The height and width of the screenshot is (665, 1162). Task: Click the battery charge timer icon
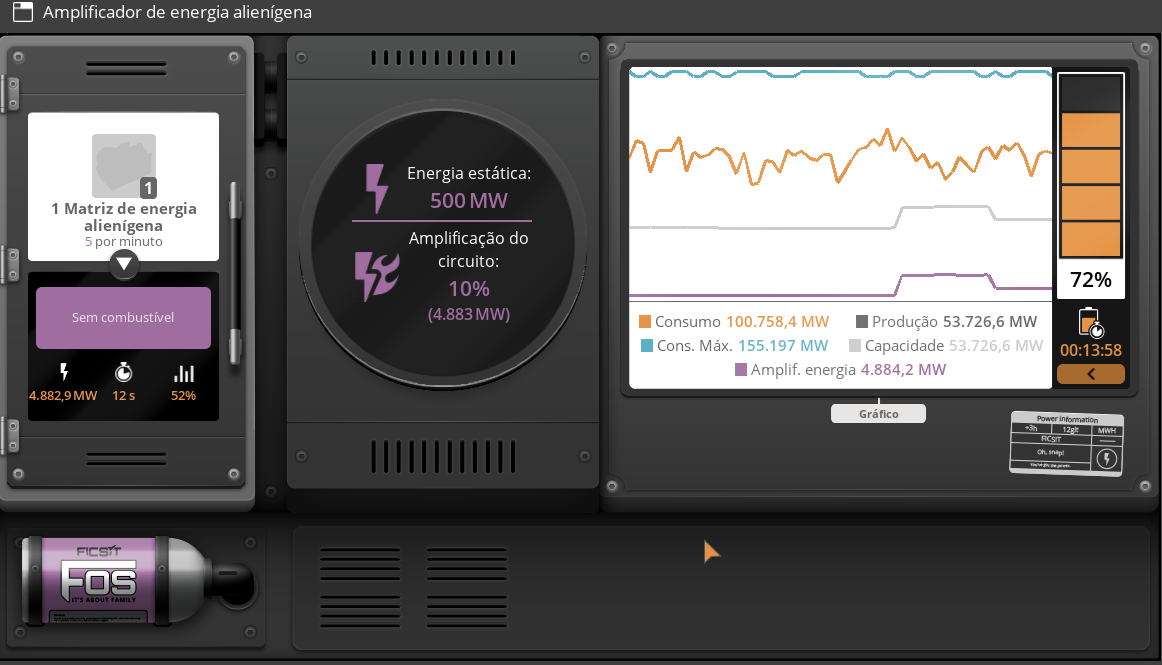pos(1091,322)
